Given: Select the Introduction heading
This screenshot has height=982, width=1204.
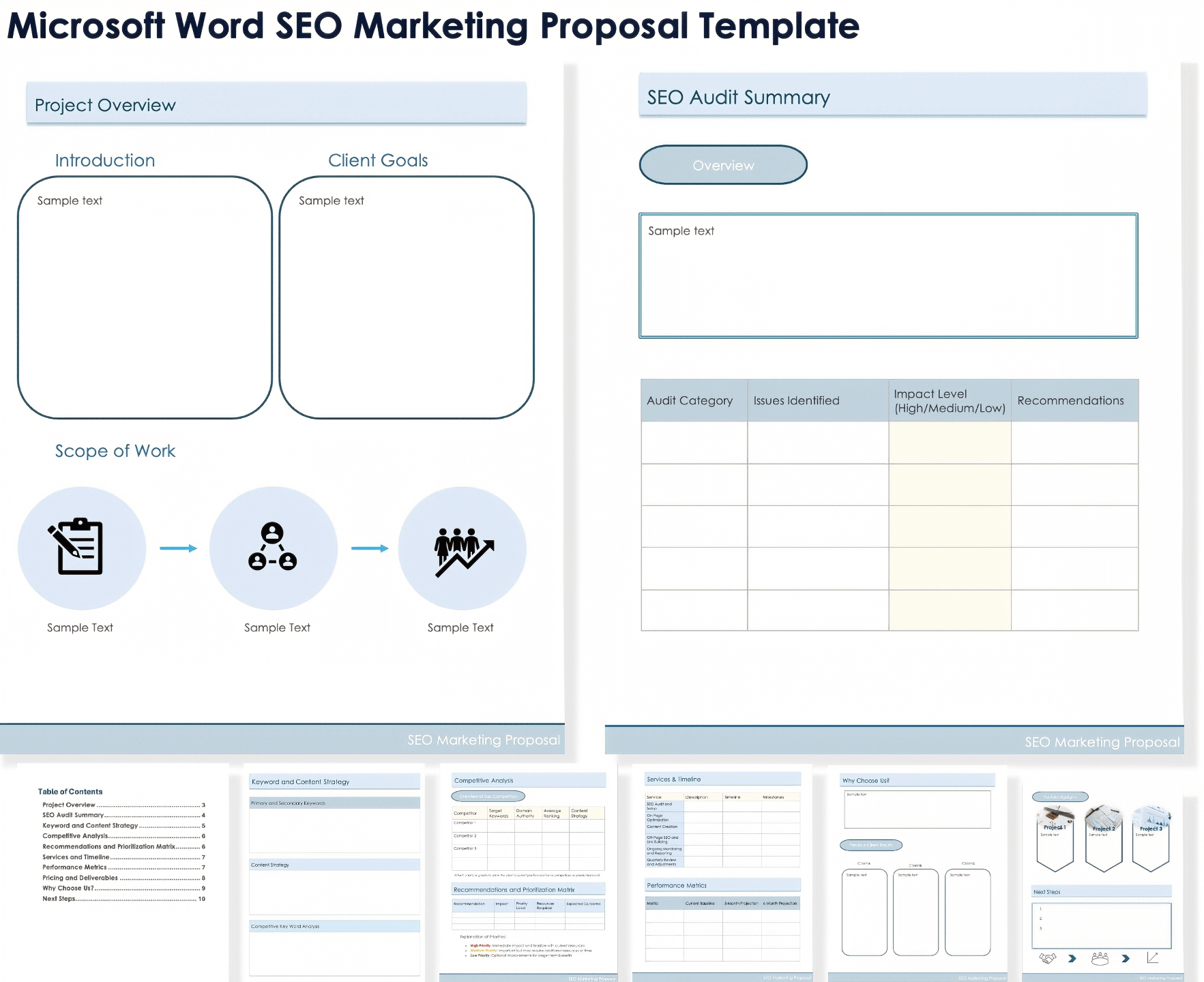Looking at the screenshot, I should (105, 160).
